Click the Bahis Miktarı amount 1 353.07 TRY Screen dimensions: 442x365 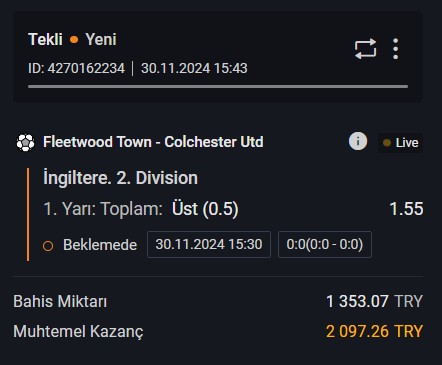tap(374, 302)
